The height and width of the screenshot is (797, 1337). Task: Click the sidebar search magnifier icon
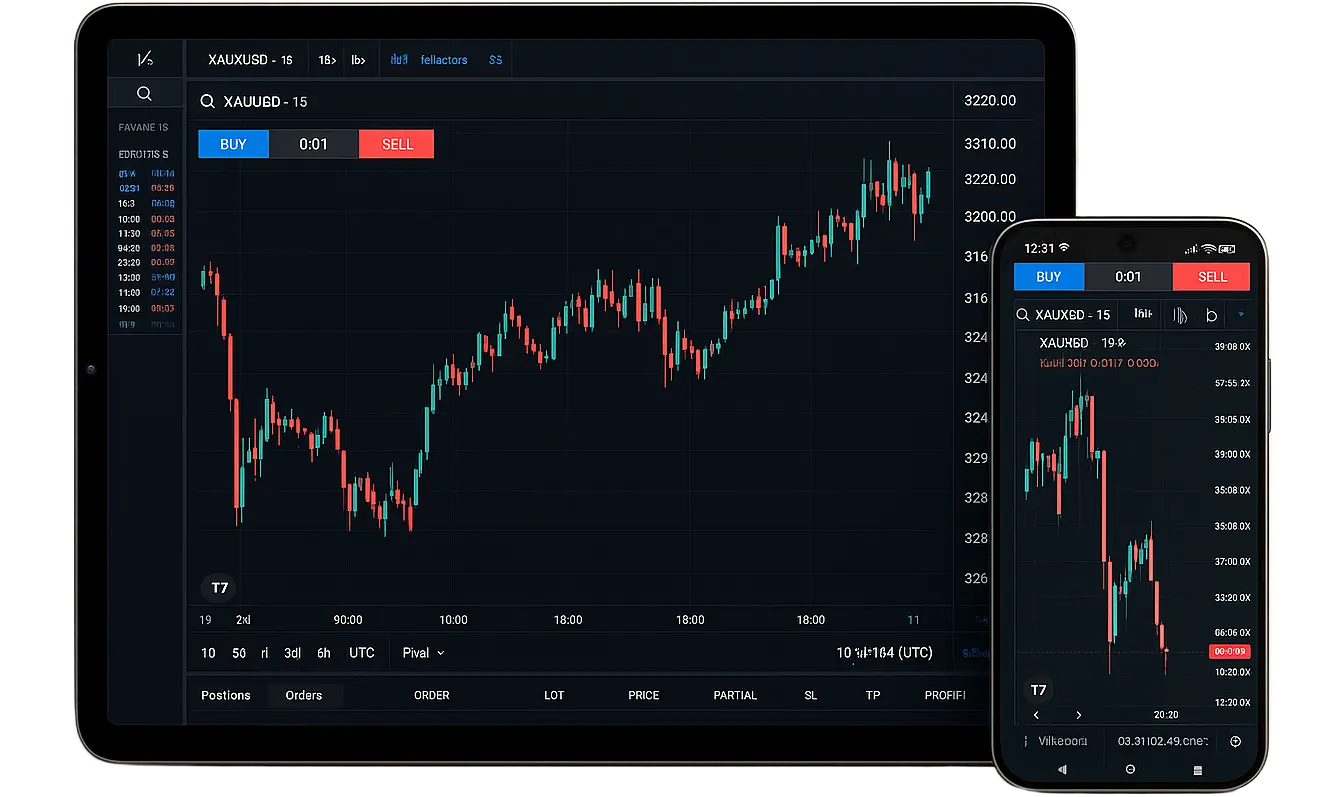[x=144, y=94]
